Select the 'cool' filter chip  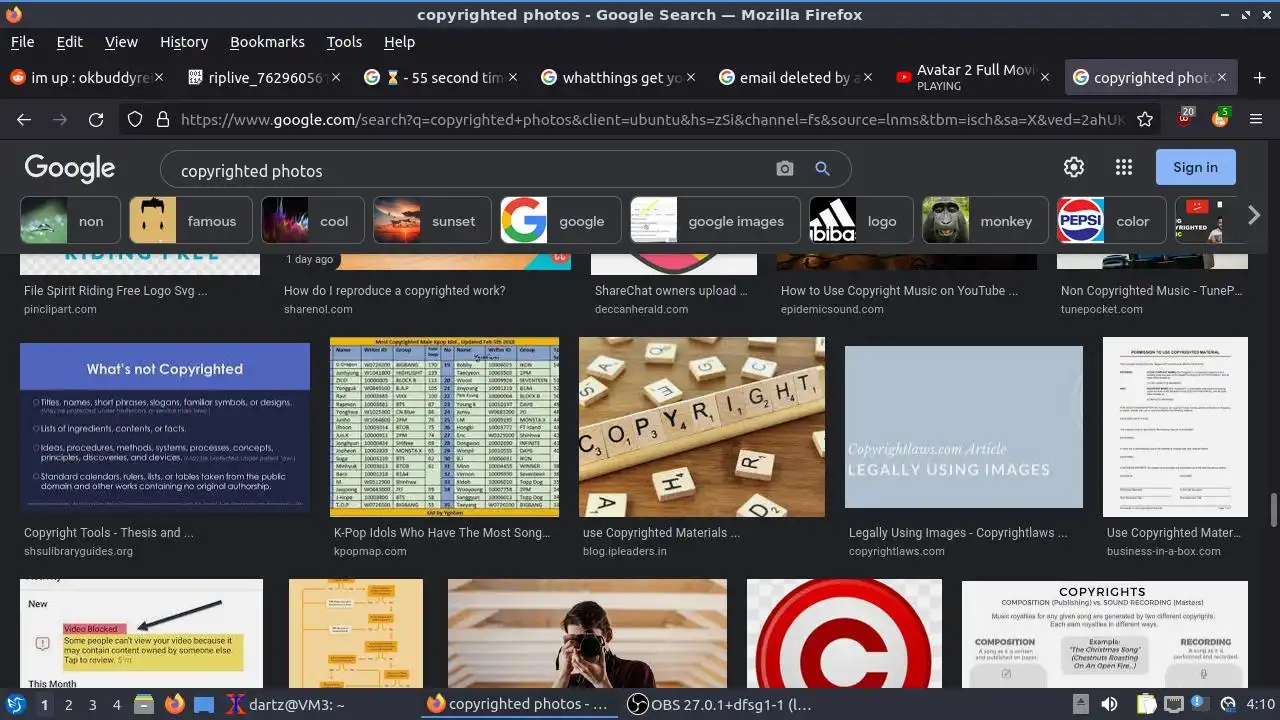tap(312, 221)
